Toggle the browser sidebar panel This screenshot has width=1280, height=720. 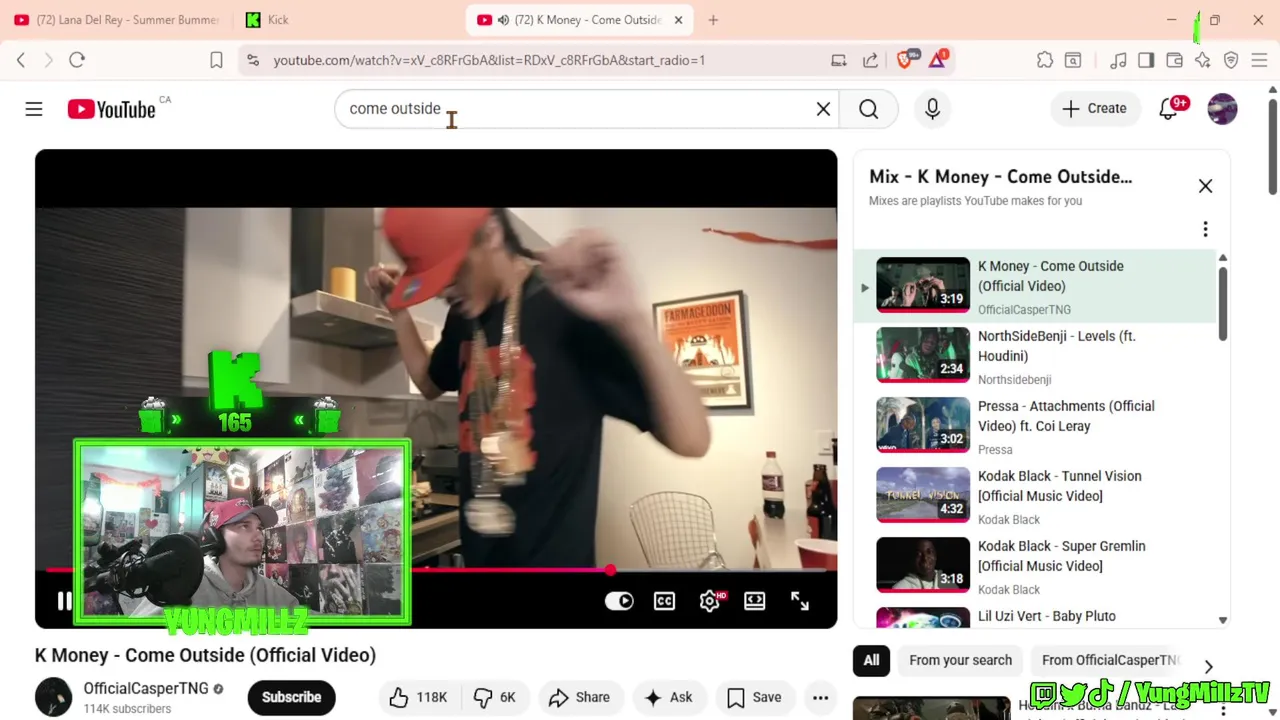[1146, 60]
